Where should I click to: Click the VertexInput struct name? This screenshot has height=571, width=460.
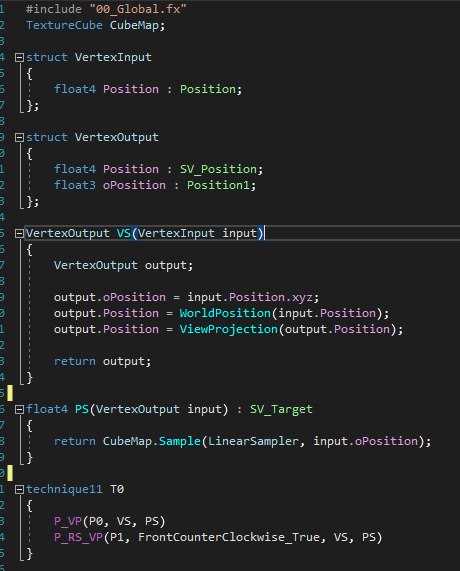(113, 57)
